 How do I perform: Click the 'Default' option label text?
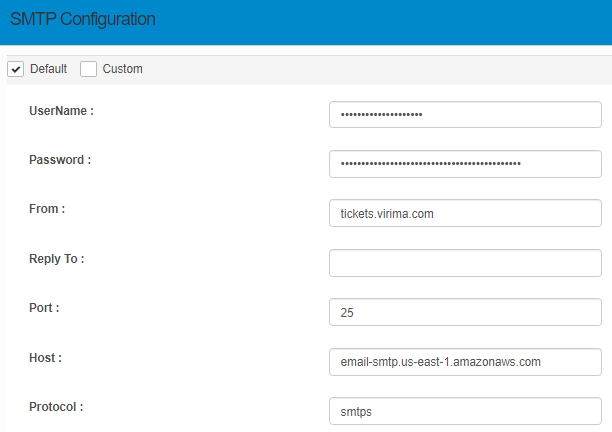click(48, 69)
